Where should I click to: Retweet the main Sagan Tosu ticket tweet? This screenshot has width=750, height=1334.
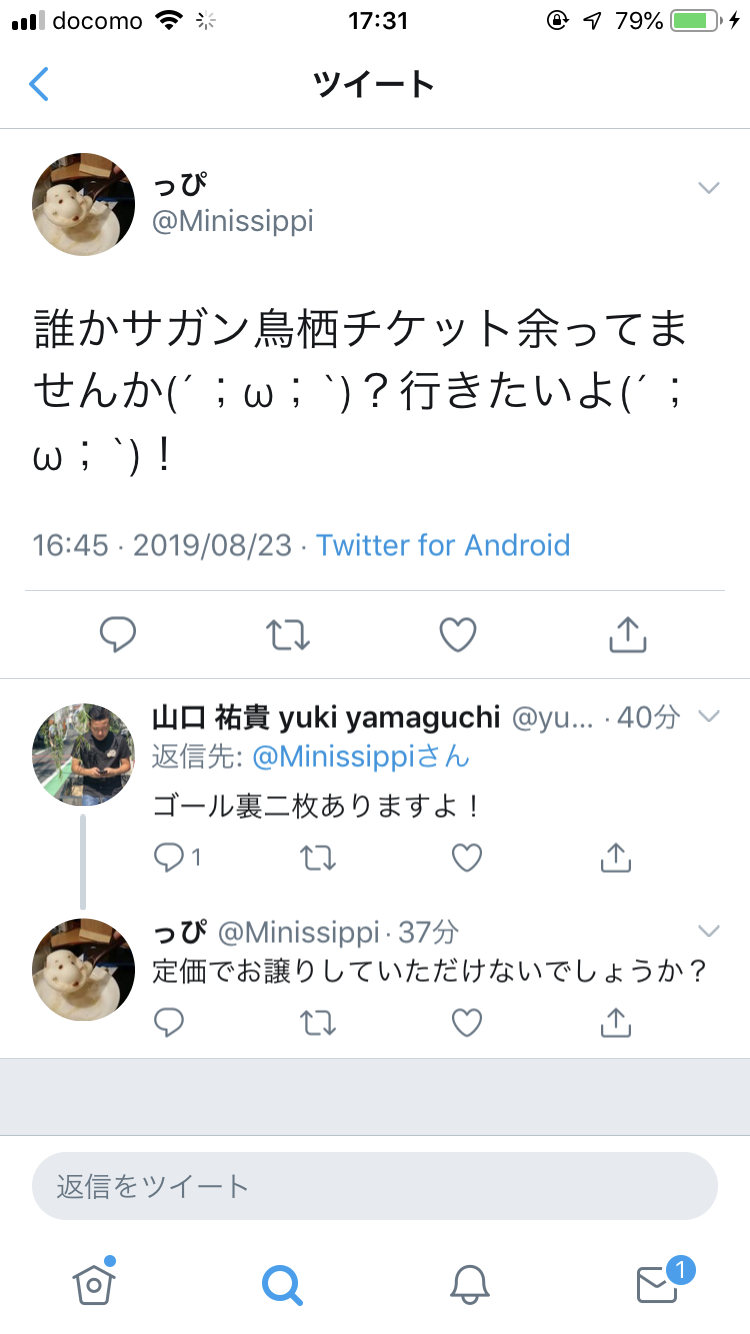tap(288, 634)
